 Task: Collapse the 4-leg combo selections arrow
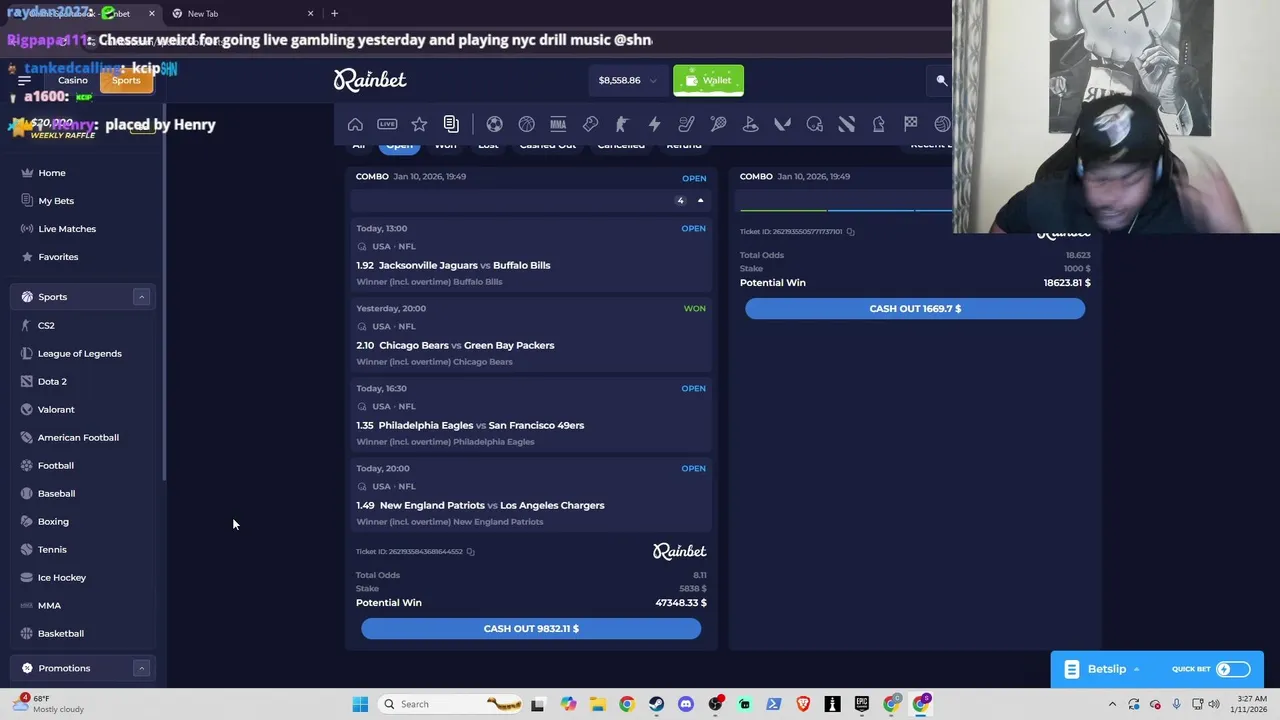pos(700,200)
